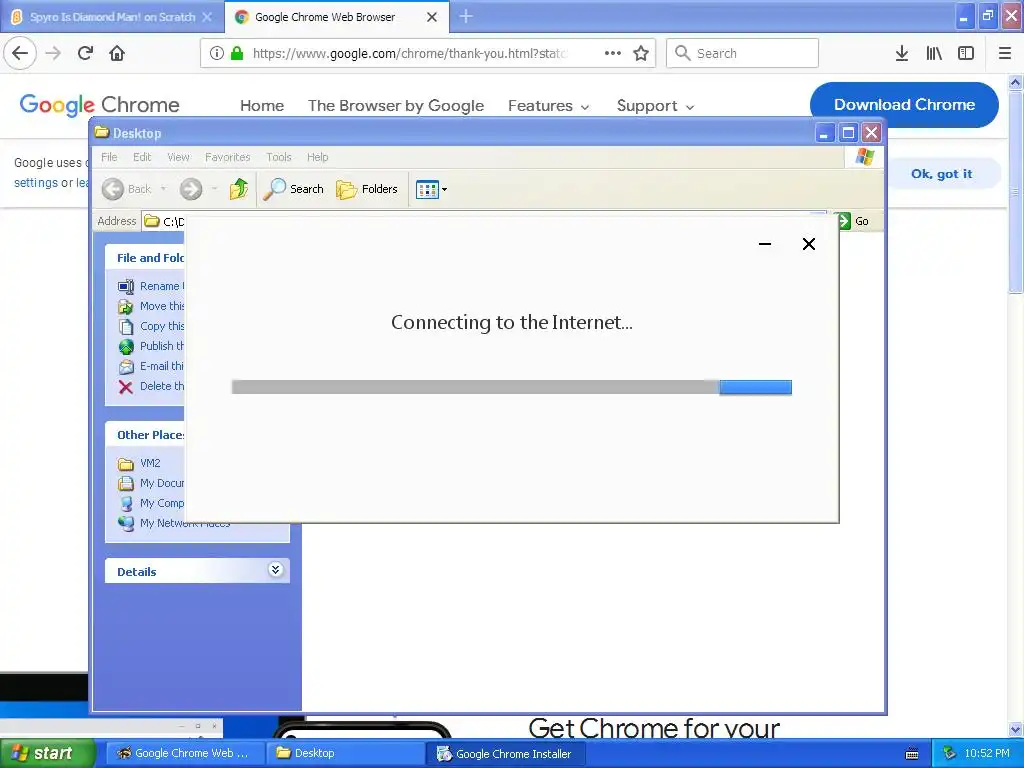Open Views dropdown in Explorer toolbar

pyautogui.click(x=431, y=189)
